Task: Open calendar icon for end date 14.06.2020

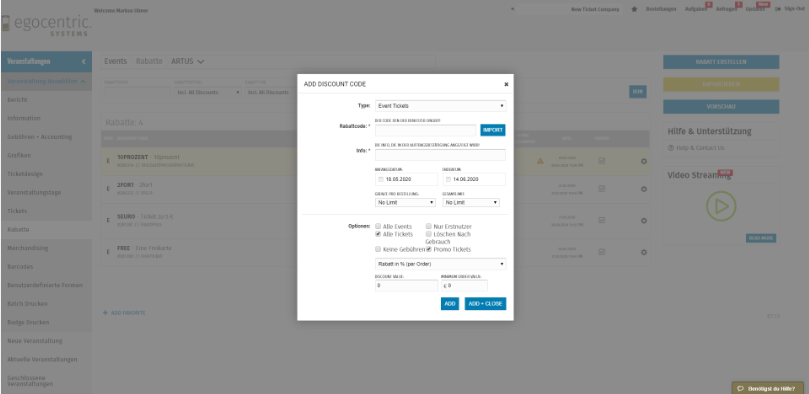Action: tap(448, 179)
